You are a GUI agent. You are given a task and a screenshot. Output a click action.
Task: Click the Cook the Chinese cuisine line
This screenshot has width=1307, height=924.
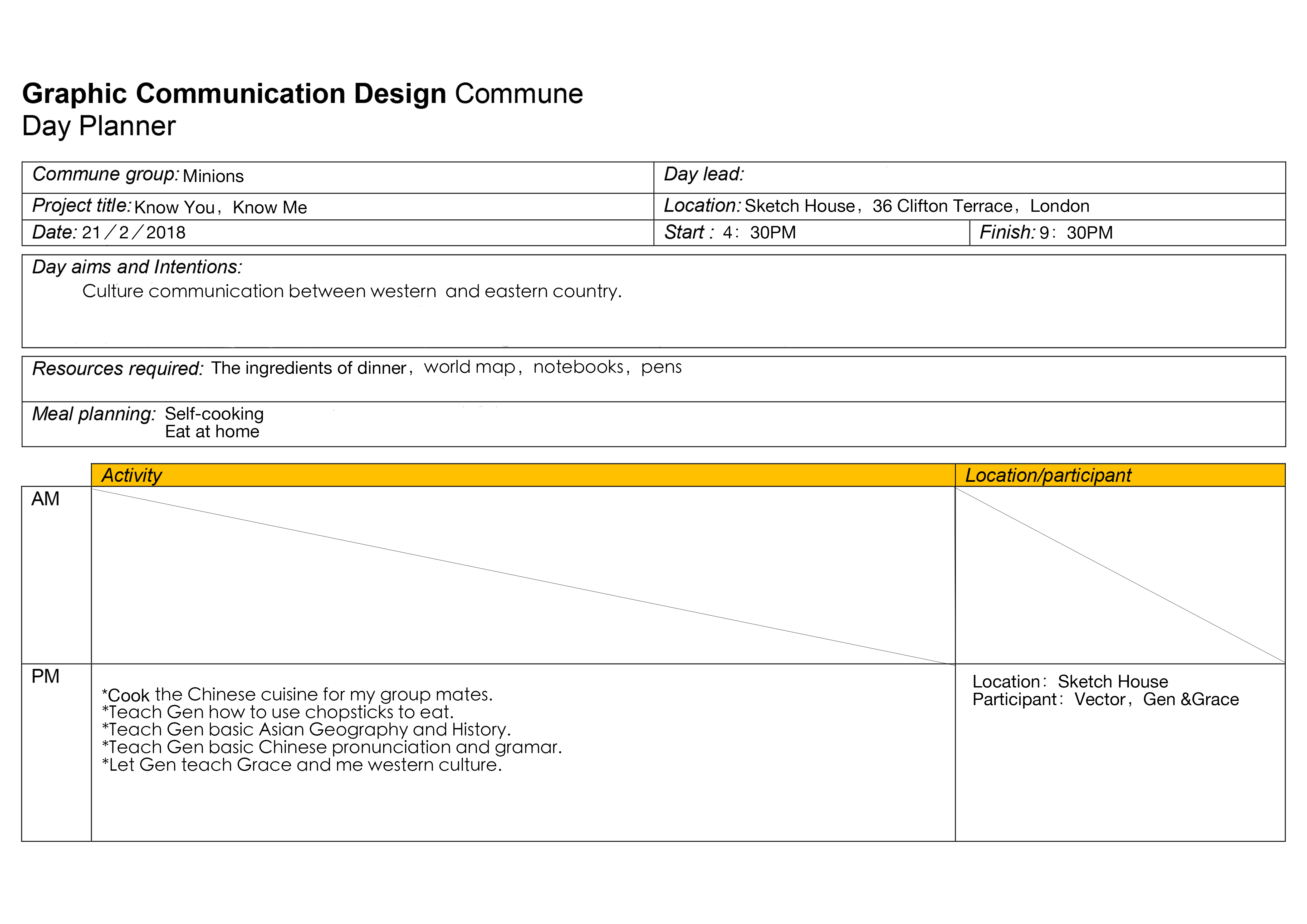pyautogui.click(x=297, y=695)
